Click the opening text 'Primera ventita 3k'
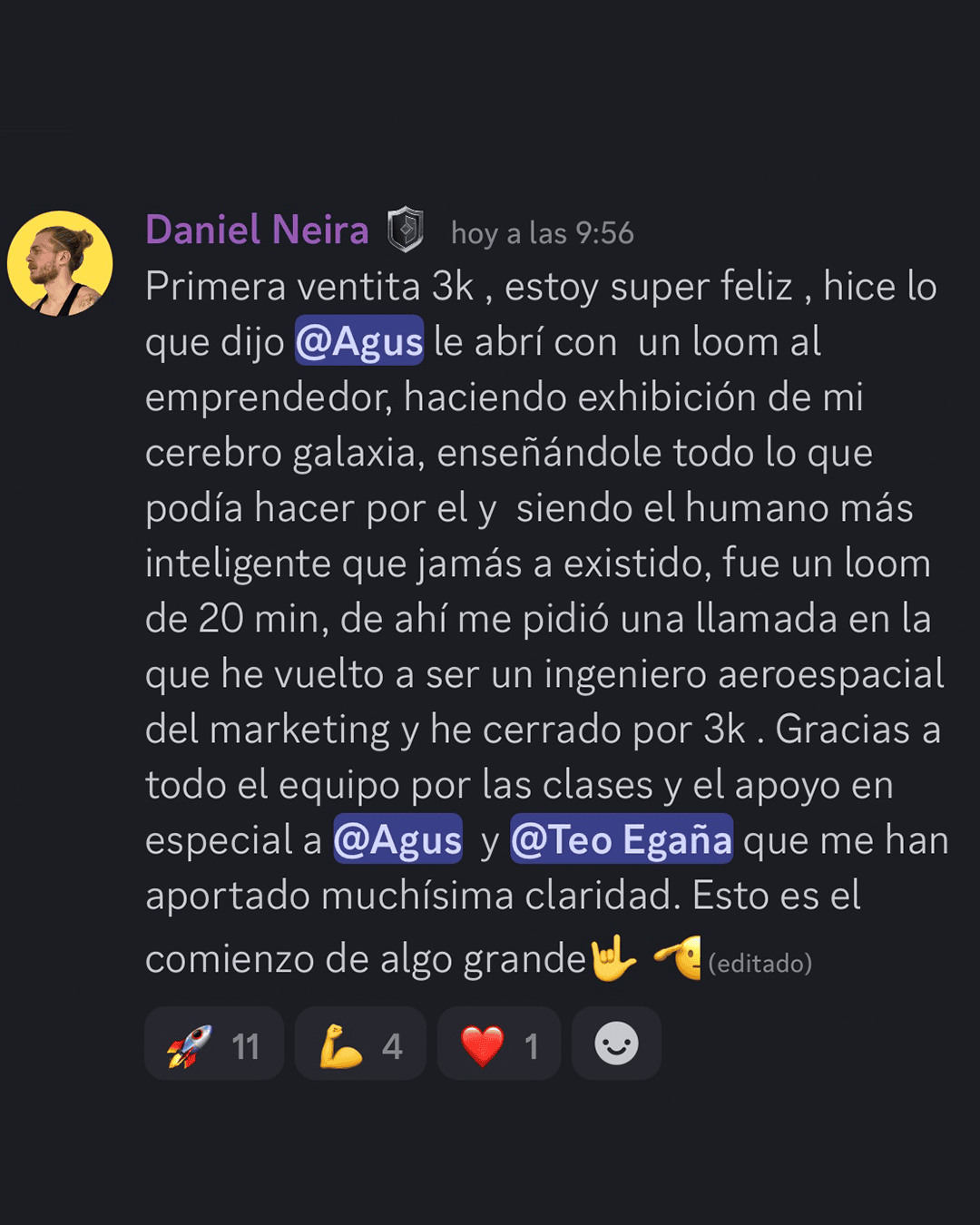The height and width of the screenshot is (1225, 980). [309, 287]
